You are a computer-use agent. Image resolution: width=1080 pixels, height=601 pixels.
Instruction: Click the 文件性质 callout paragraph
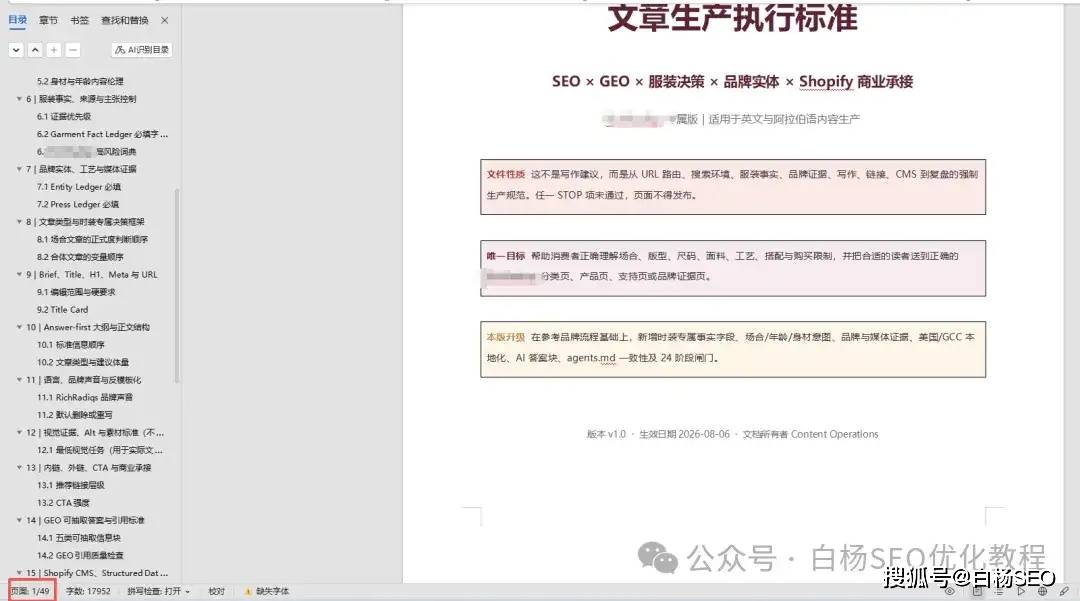point(733,187)
